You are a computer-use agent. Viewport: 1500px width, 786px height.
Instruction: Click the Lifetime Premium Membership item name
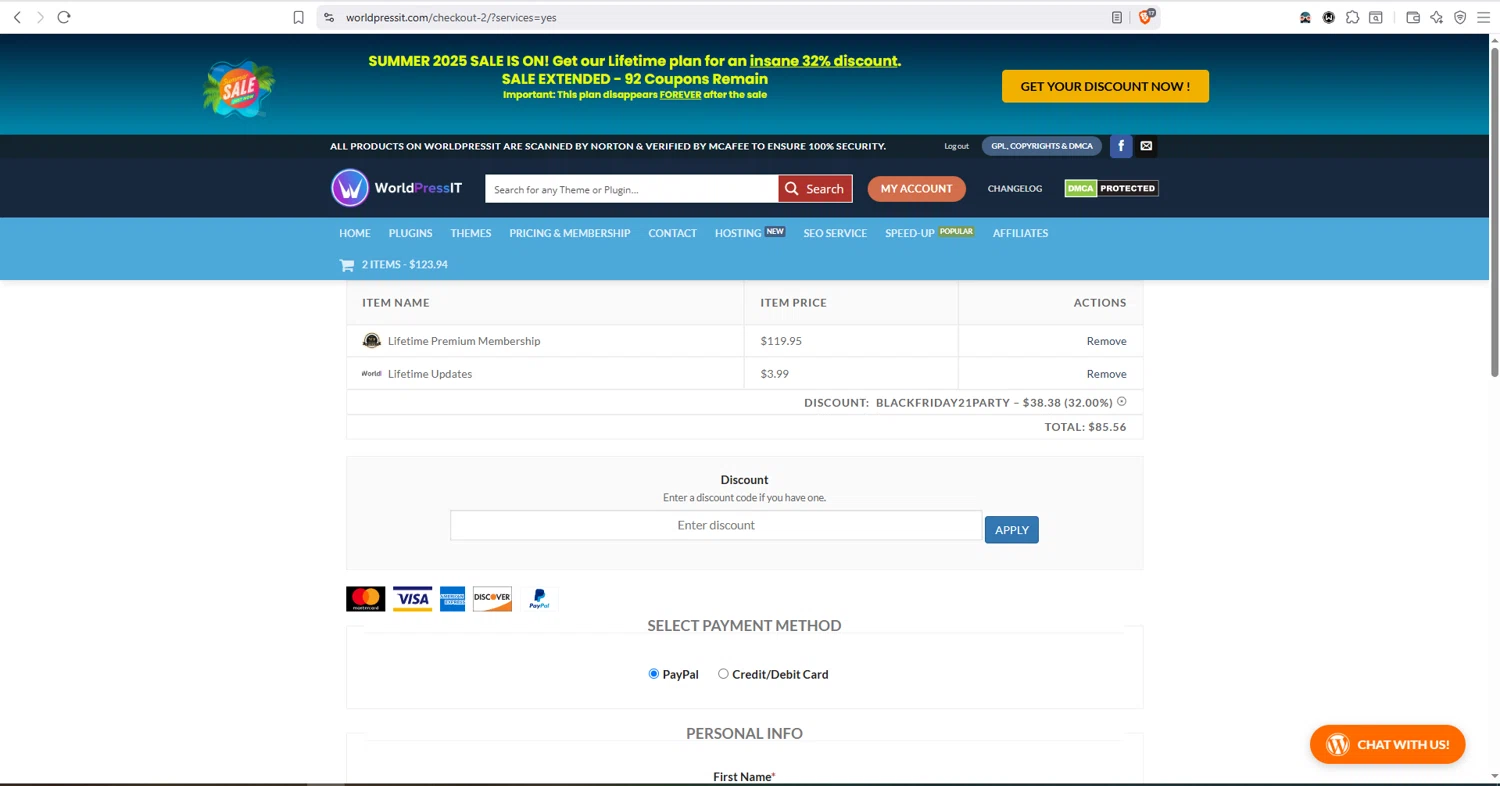coord(464,341)
